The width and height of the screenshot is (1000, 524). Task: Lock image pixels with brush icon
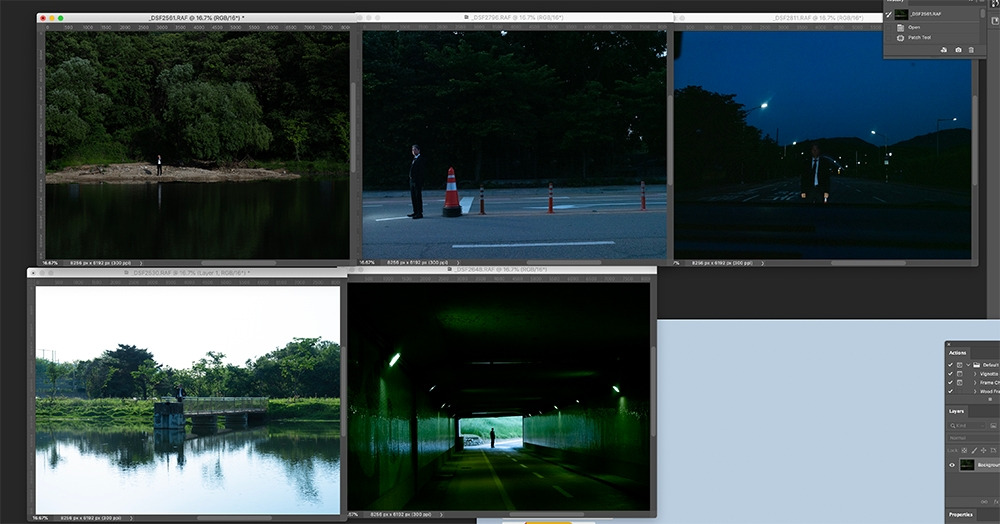click(x=974, y=450)
